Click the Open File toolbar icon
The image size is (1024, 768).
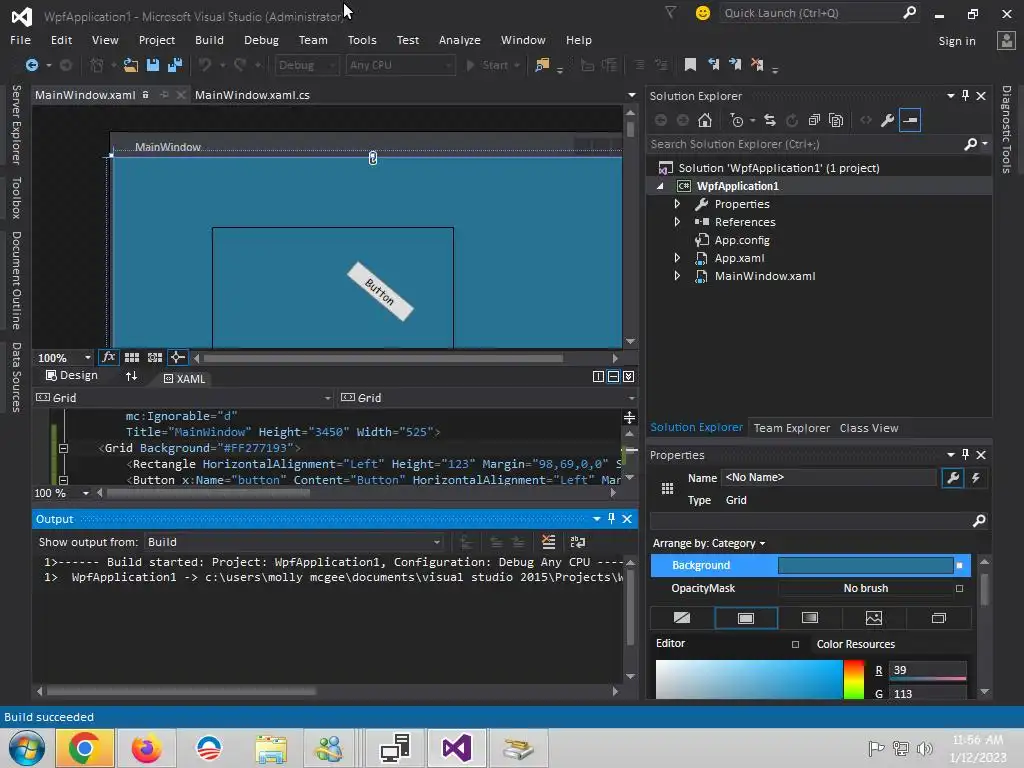131,65
